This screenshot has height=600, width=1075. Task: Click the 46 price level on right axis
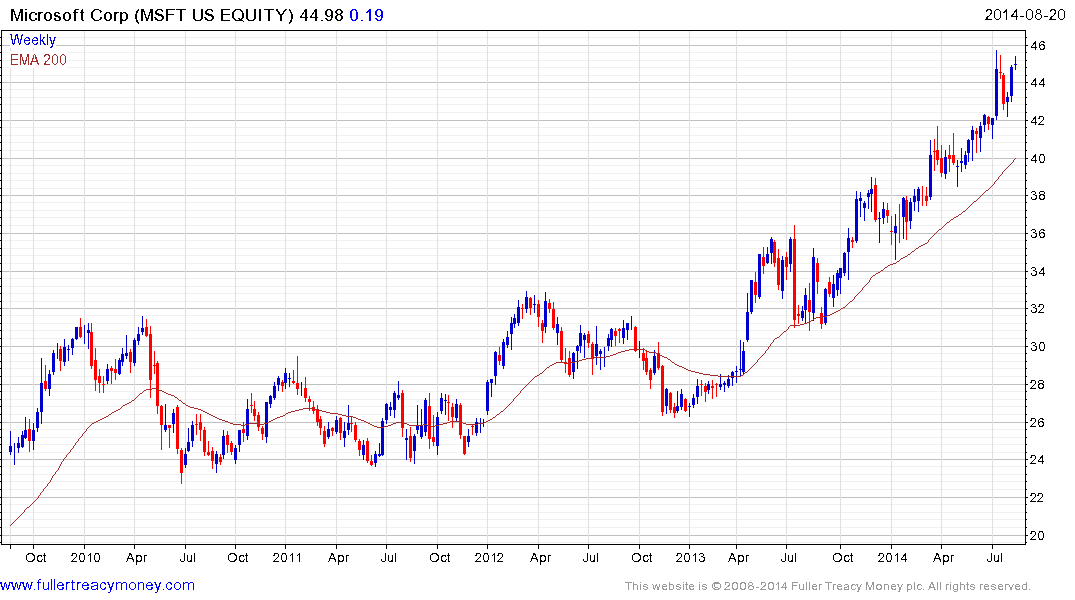point(1039,46)
